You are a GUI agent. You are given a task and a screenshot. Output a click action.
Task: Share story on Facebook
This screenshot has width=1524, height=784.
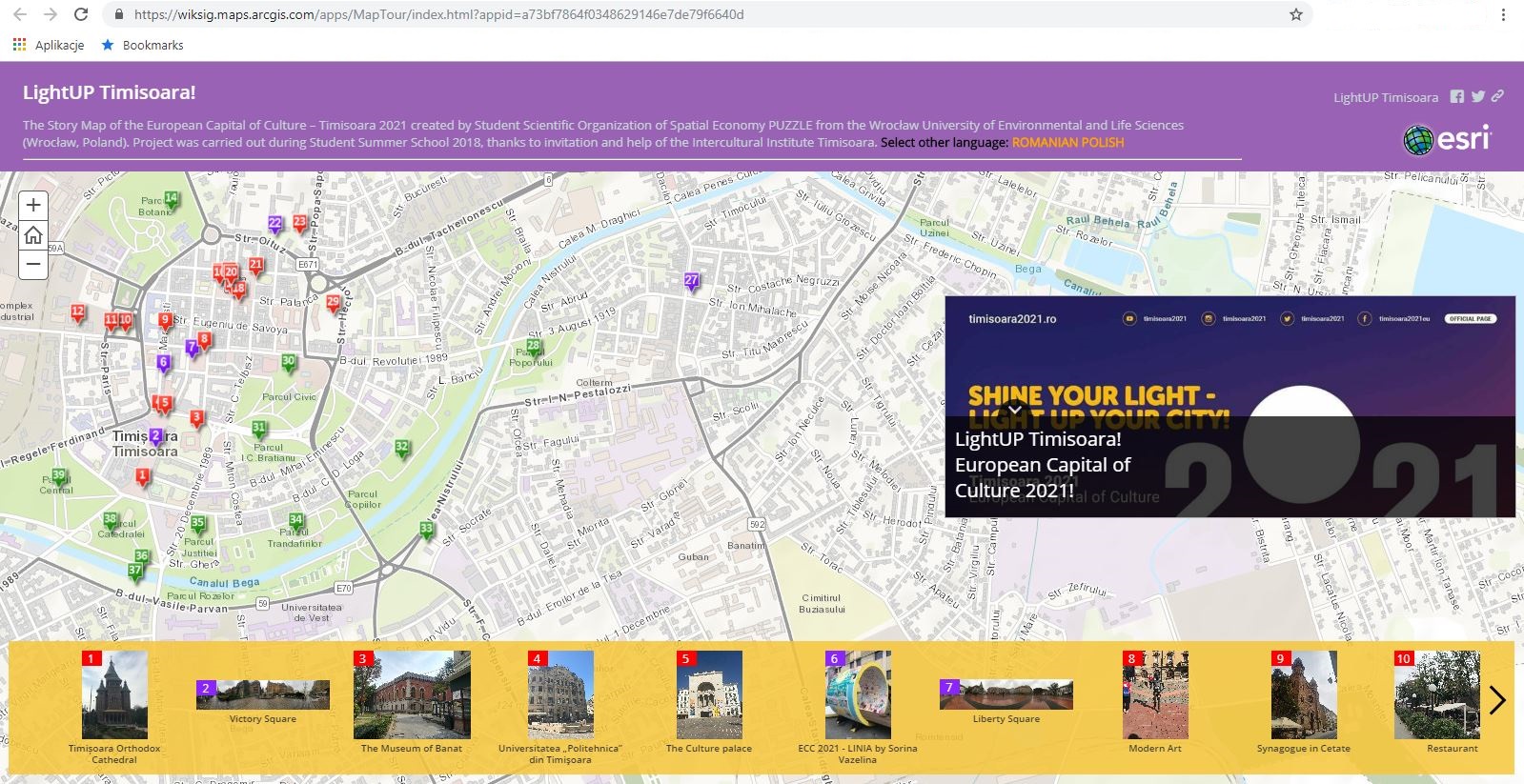pos(1457,96)
